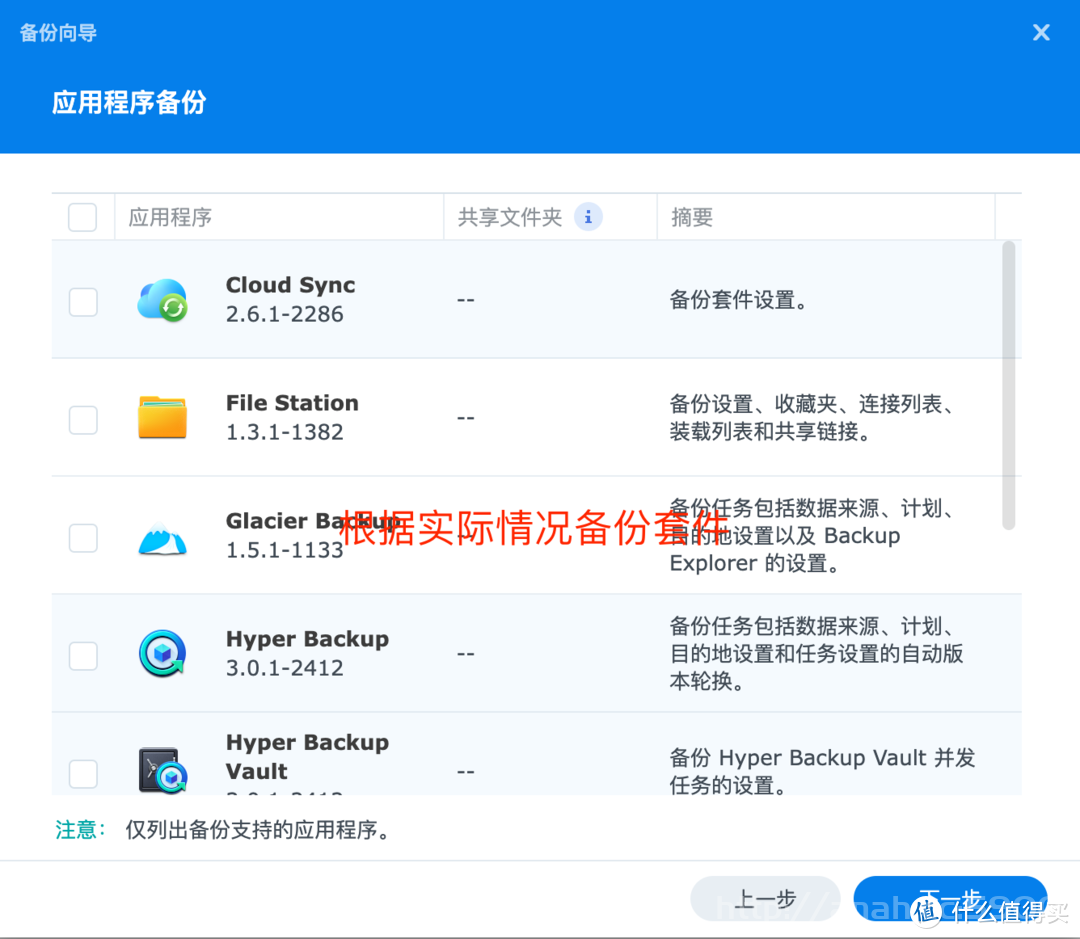Click the note 仅列出备份支持的应用程序
The width and height of the screenshot is (1080, 939).
(x=258, y=829)
